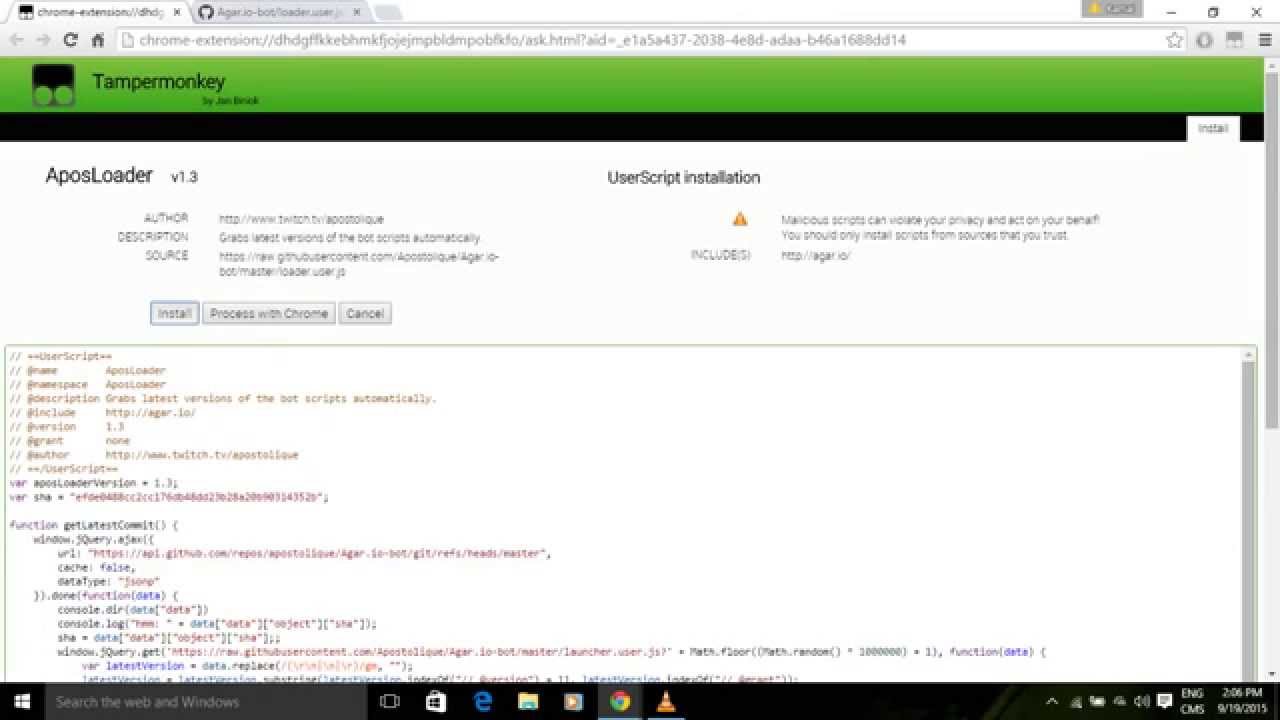Click the 'var sha' code line
1280x720 pixels.
point(169,497)
